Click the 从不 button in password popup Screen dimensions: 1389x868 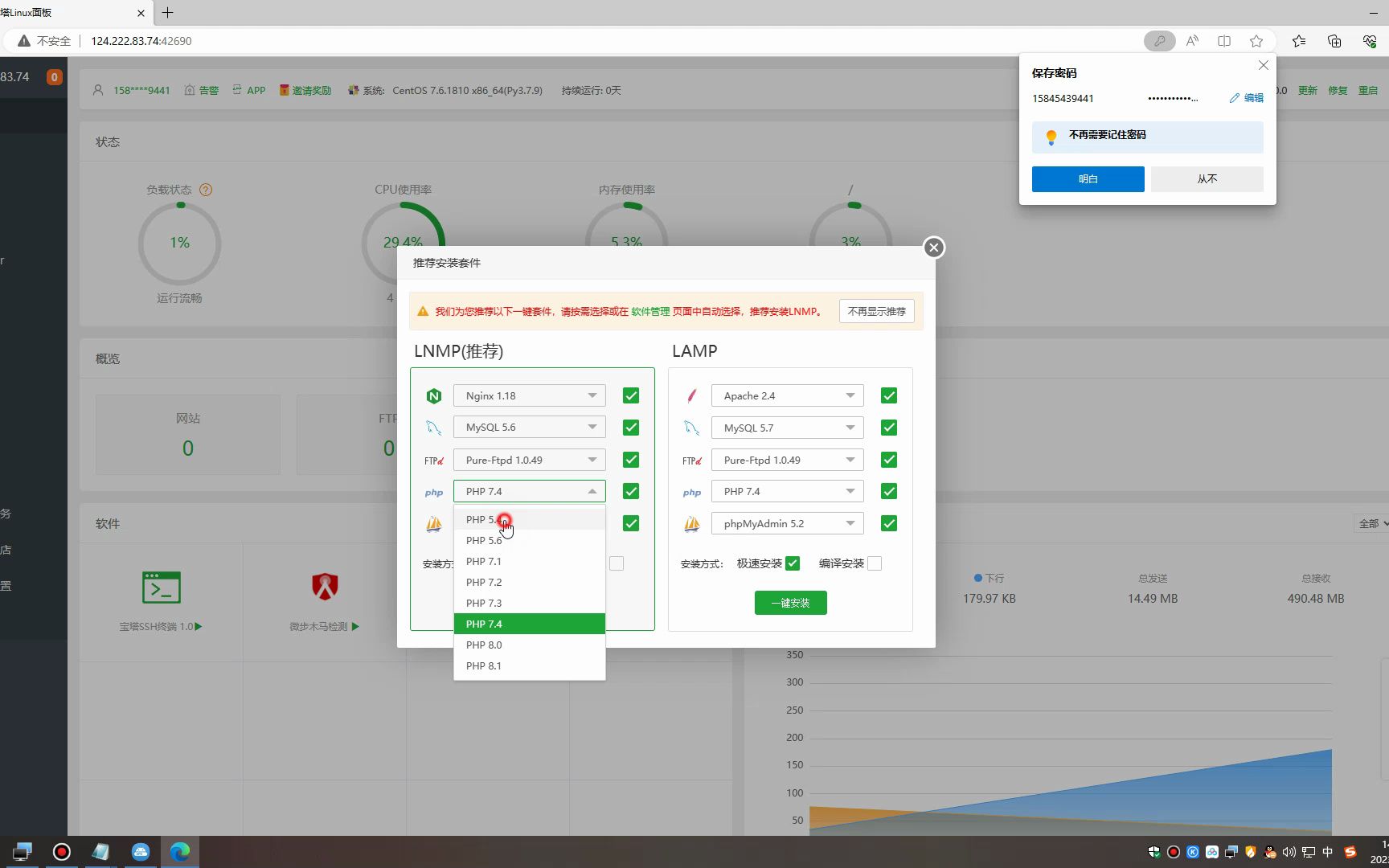click(1207, 179)
